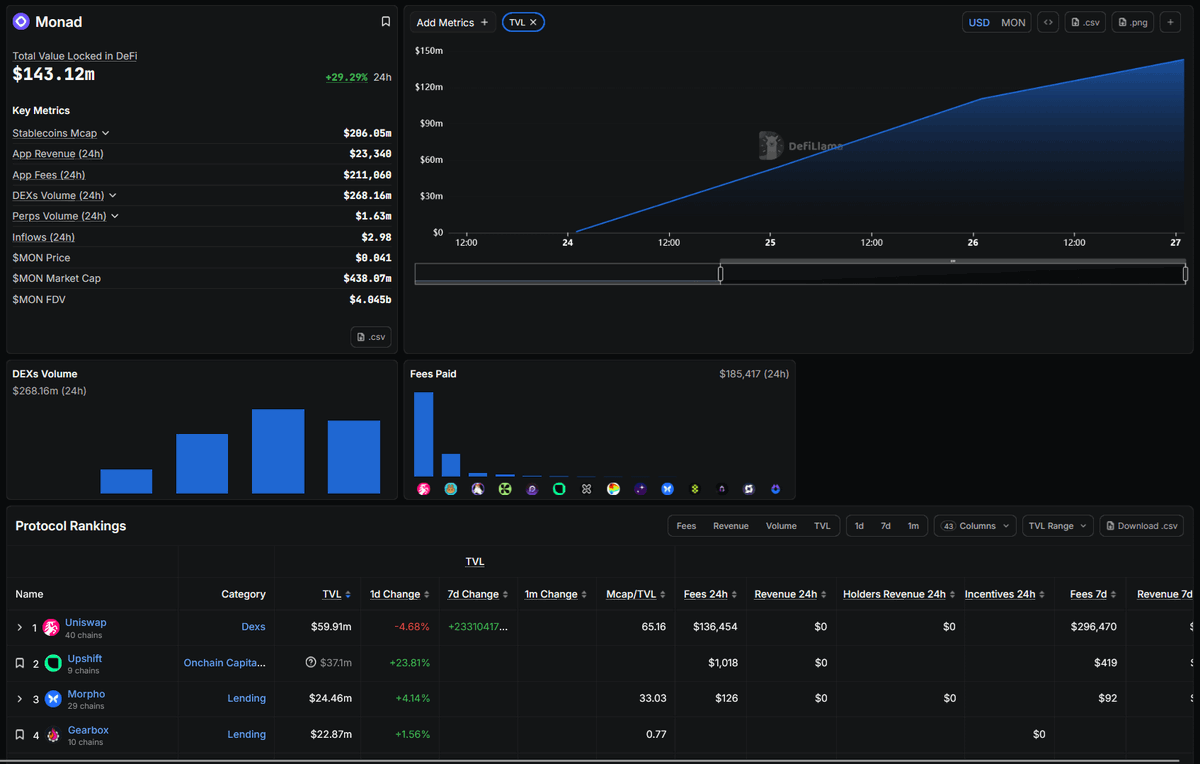Download rankings with Download .csv button

(x=1141, y=526)
